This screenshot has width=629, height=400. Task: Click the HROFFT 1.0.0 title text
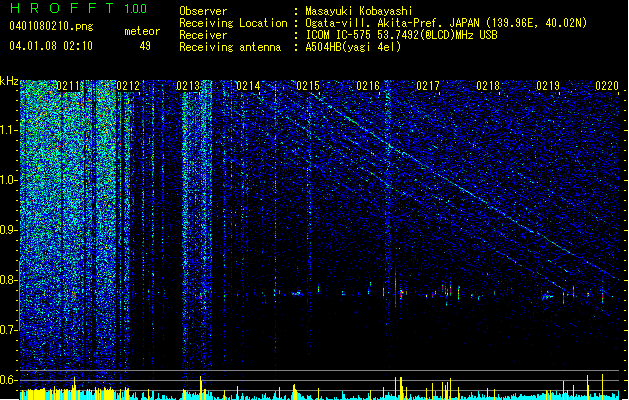click(79, 8)
